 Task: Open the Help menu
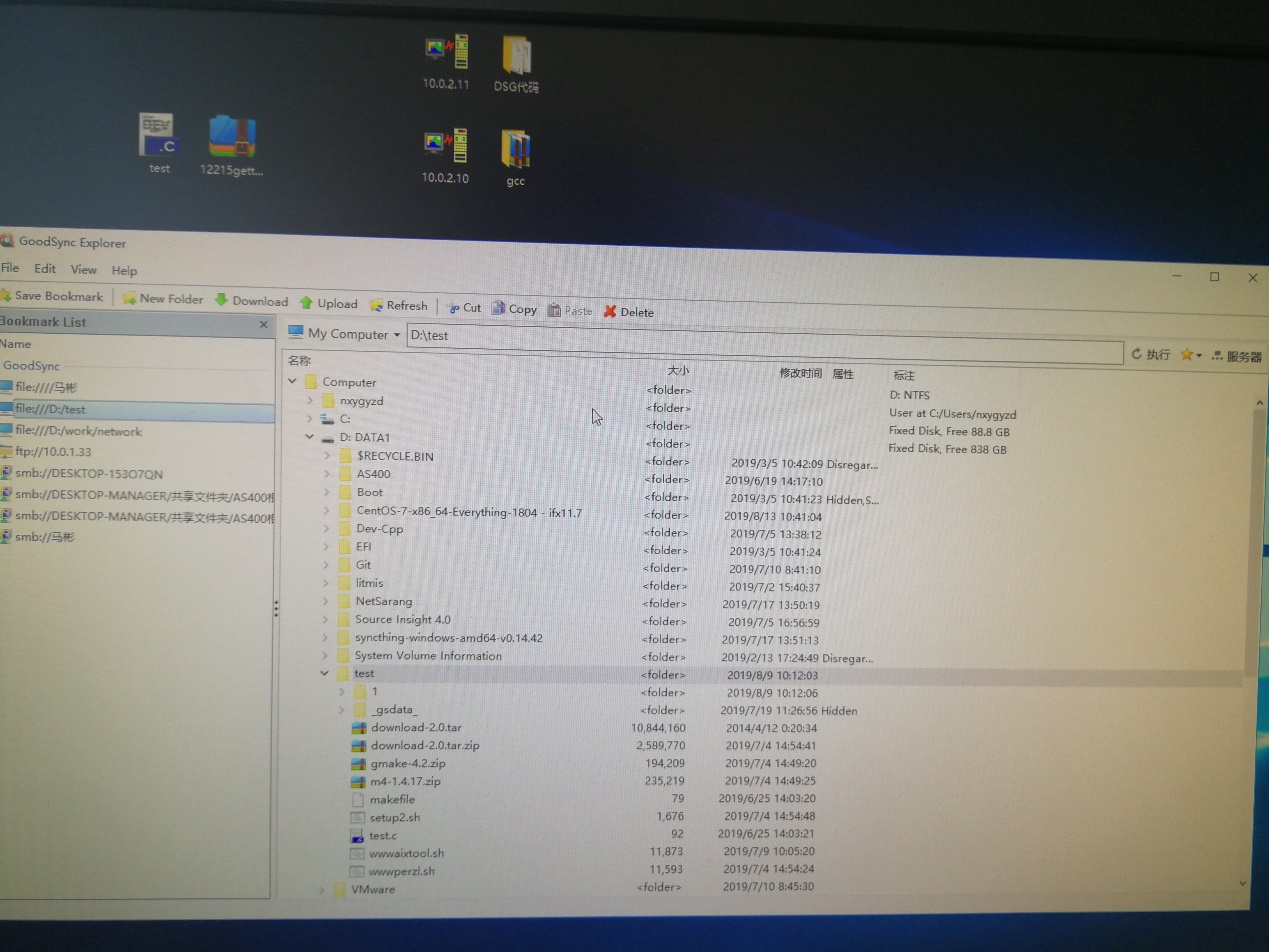point(124,270)
